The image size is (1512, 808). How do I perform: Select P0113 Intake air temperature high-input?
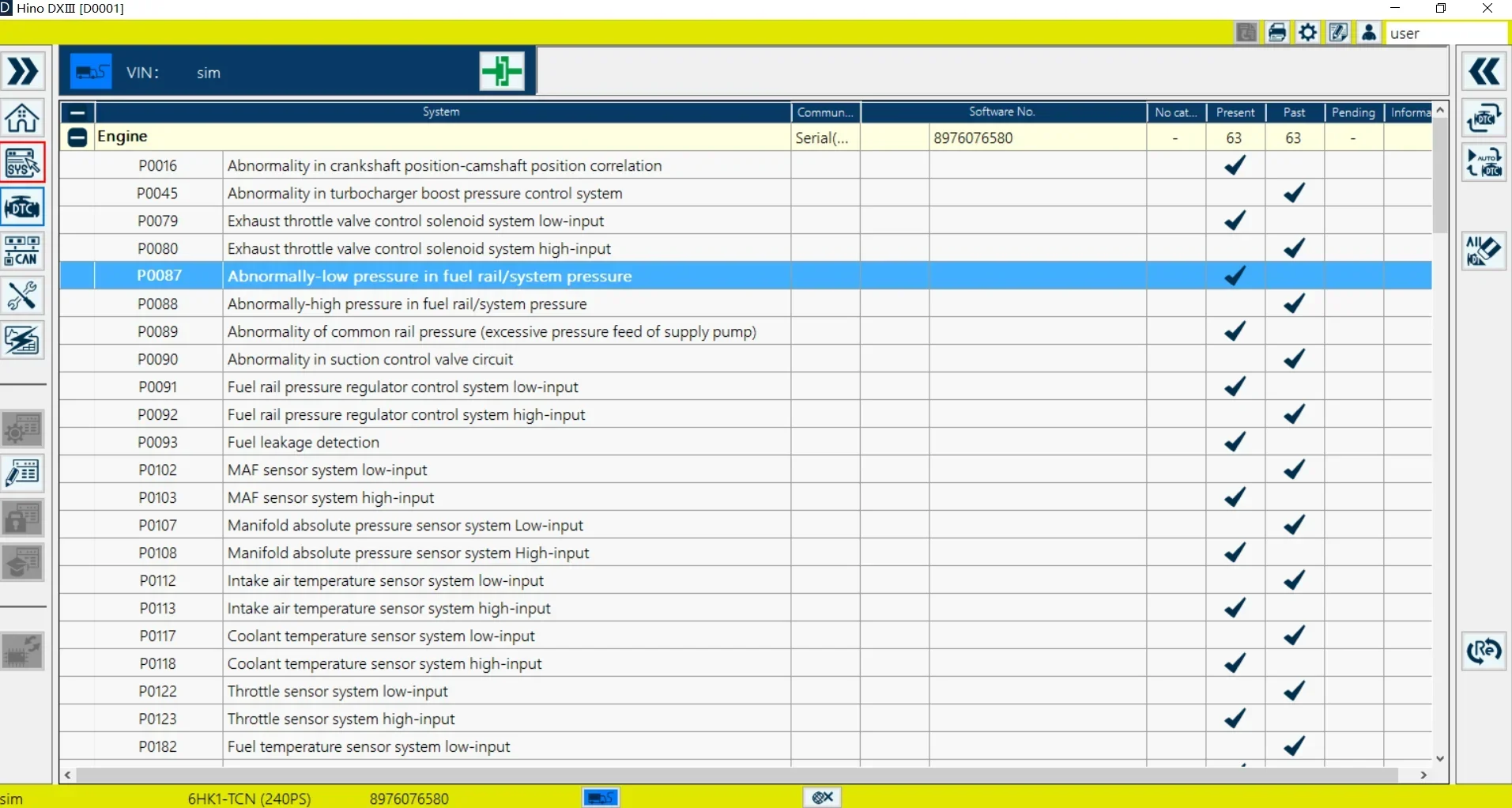point(746,608)
